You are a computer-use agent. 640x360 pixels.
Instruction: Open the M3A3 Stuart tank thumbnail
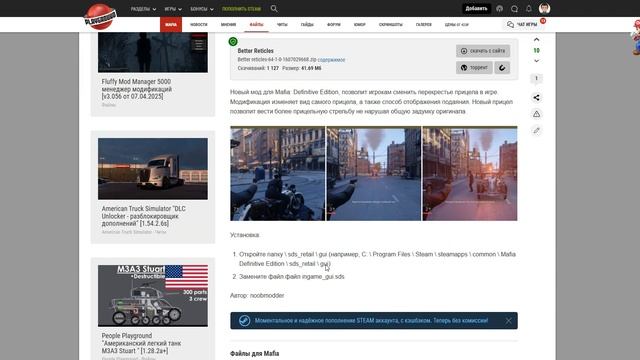pyautogui.click(x=153, y=296)
